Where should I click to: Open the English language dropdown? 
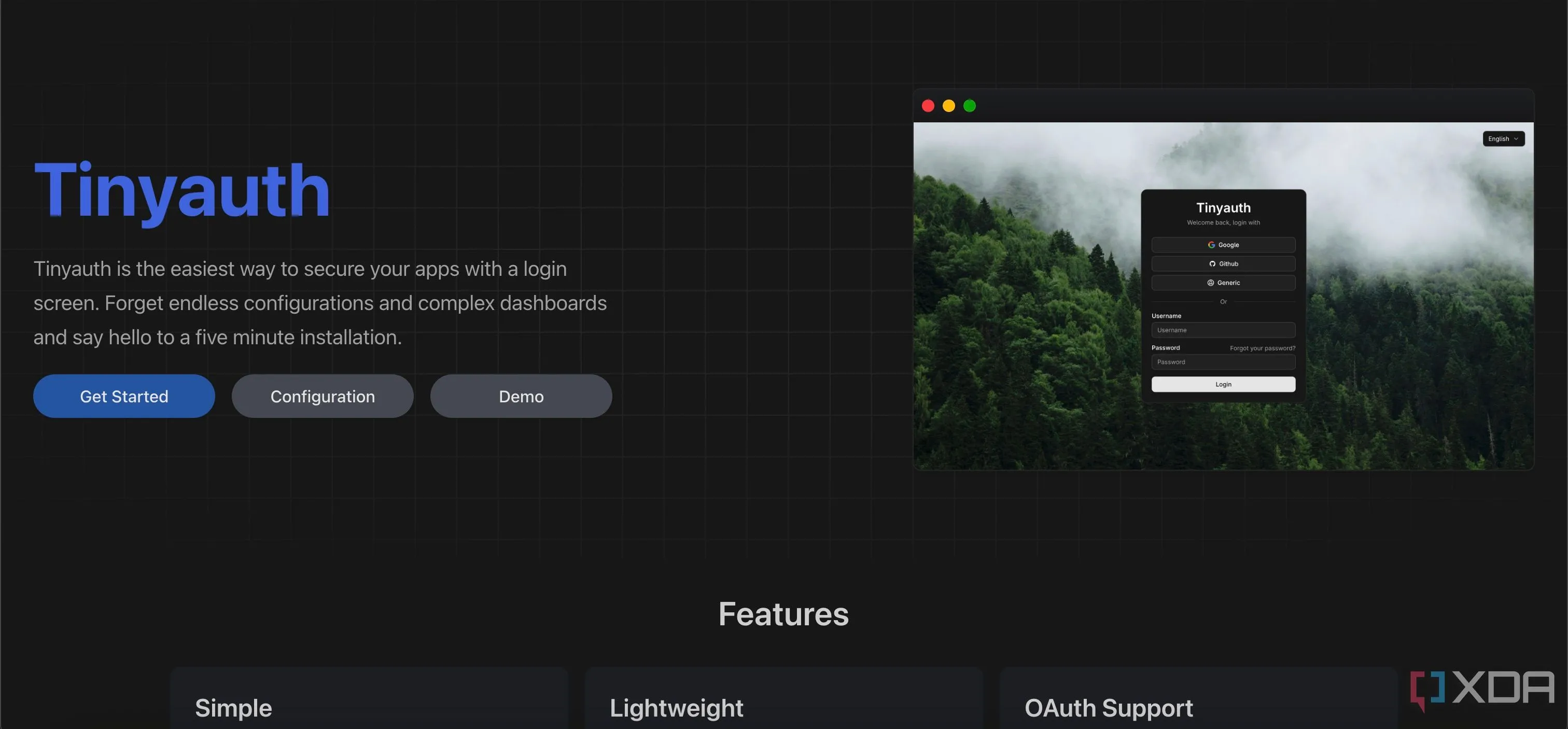click(1504, 139)
